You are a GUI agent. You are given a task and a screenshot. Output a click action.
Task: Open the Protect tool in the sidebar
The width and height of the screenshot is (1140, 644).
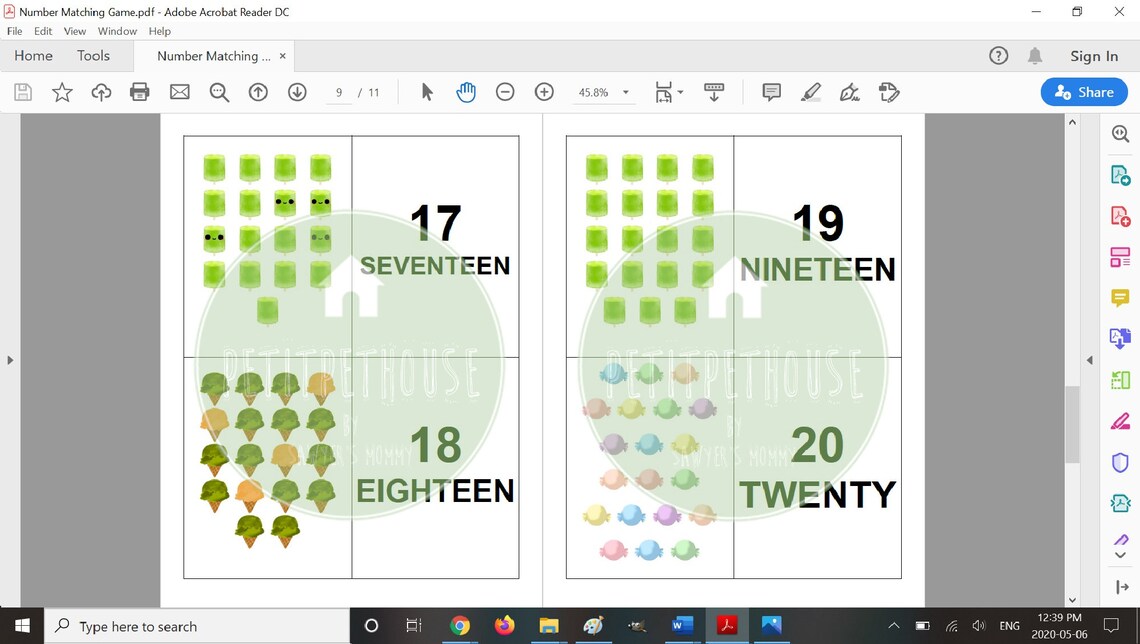pyautogui.click(x=1120, y=462)
